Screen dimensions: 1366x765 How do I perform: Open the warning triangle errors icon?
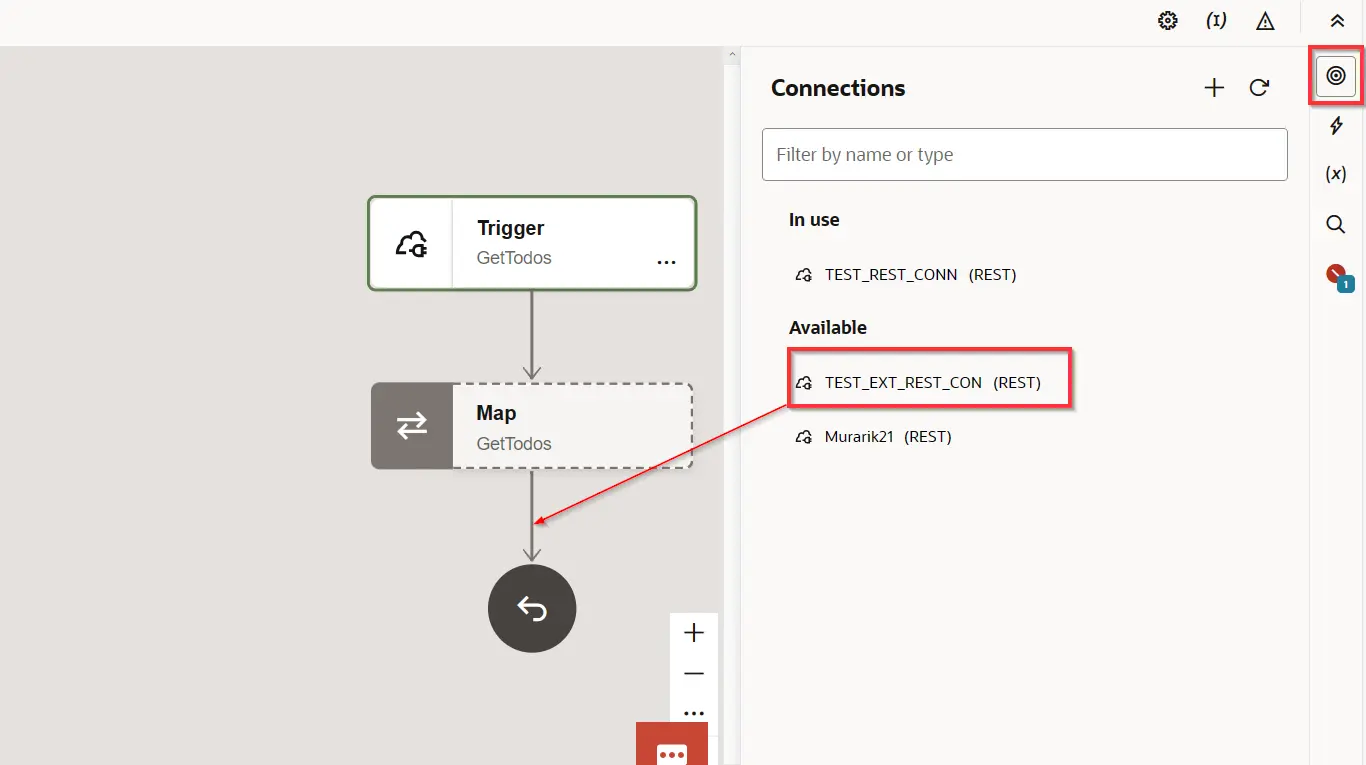click(1265, 21)
